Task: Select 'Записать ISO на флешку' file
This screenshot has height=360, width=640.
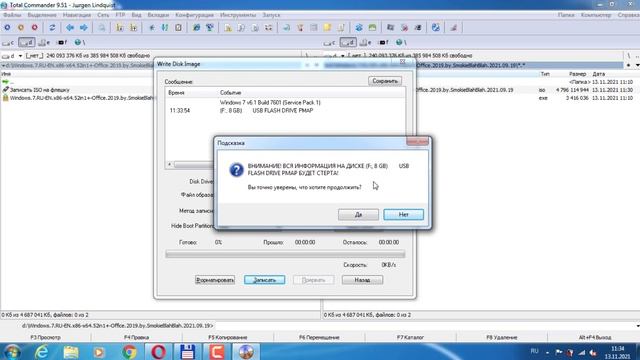Action: click(39, 90)
